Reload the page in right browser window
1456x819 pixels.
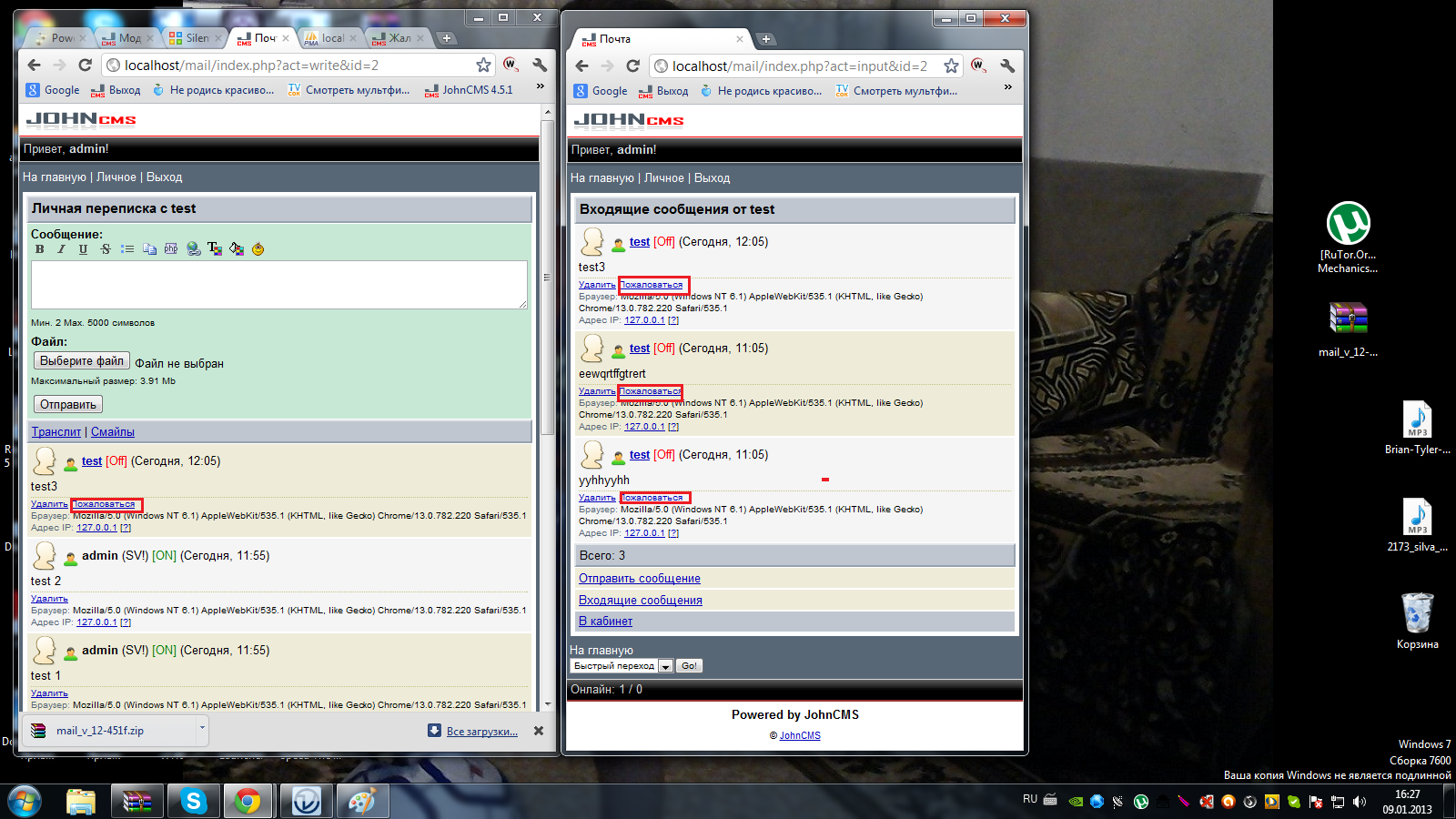click(x=633, y=66)
